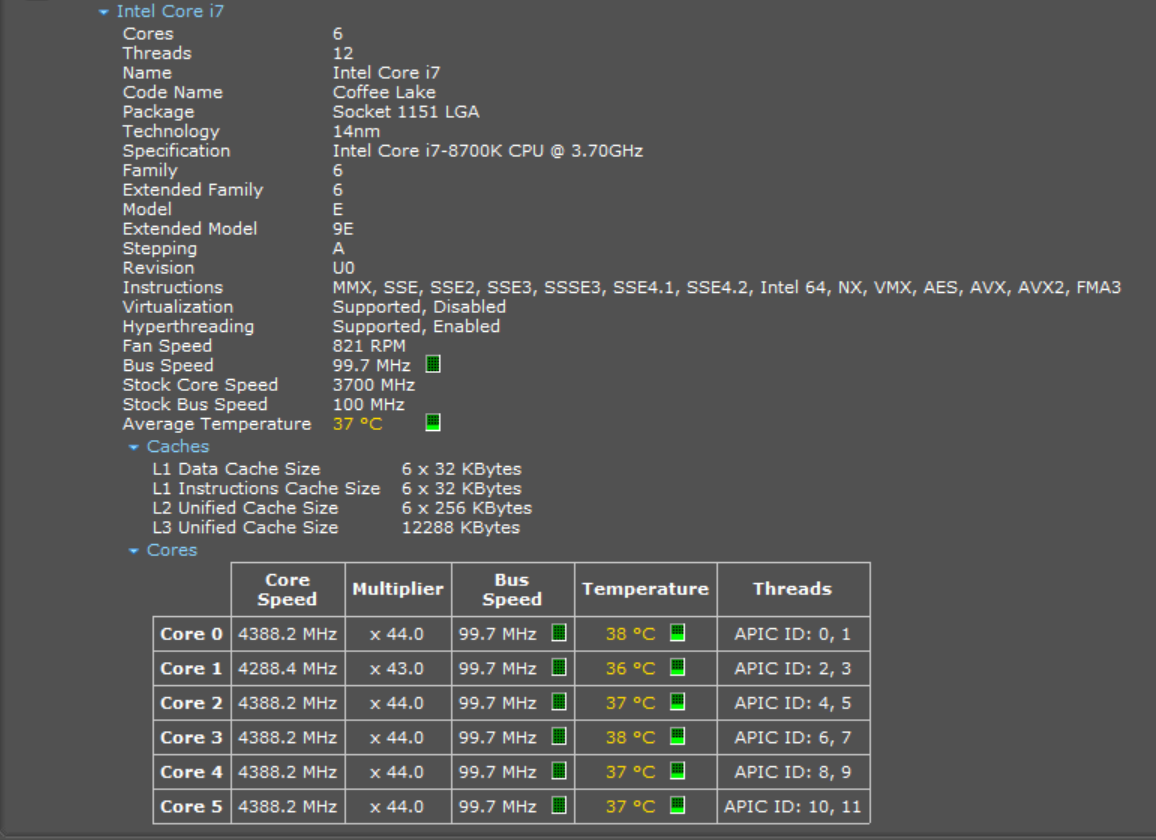
Task: Click Stock Core Speed value 3700 MHz
Action: [374, 385]
